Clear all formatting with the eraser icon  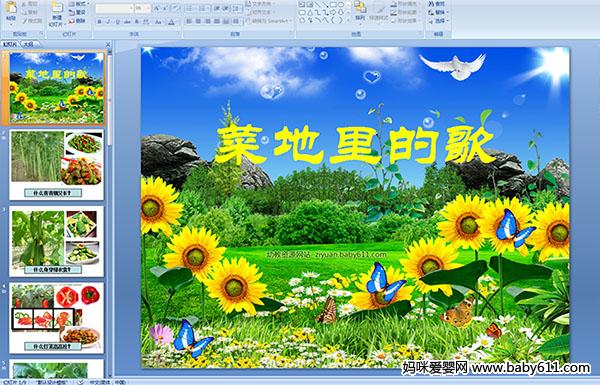coord(176,8)
